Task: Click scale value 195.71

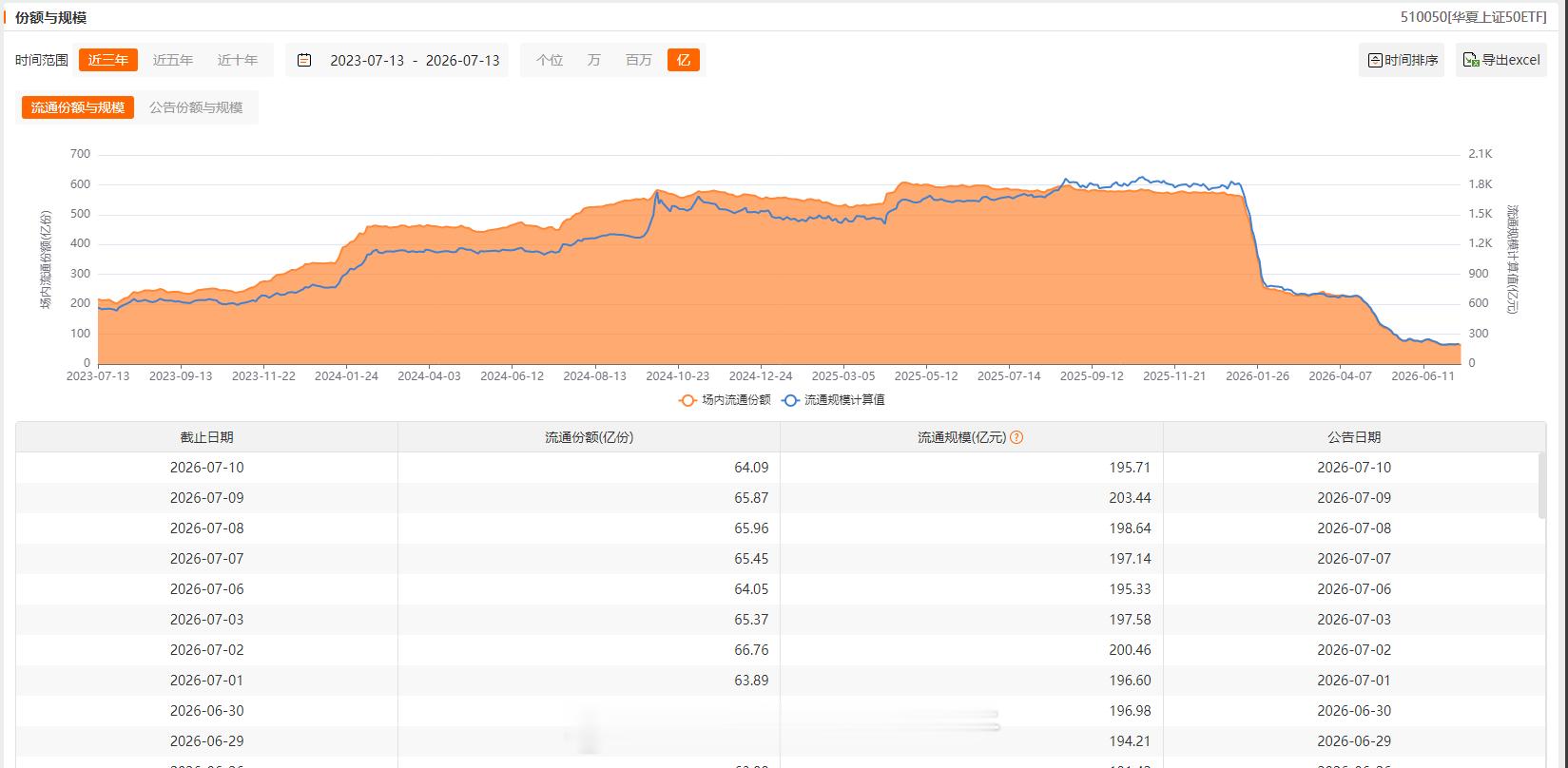Action: pyautogui.click(x=1130, y=468)
